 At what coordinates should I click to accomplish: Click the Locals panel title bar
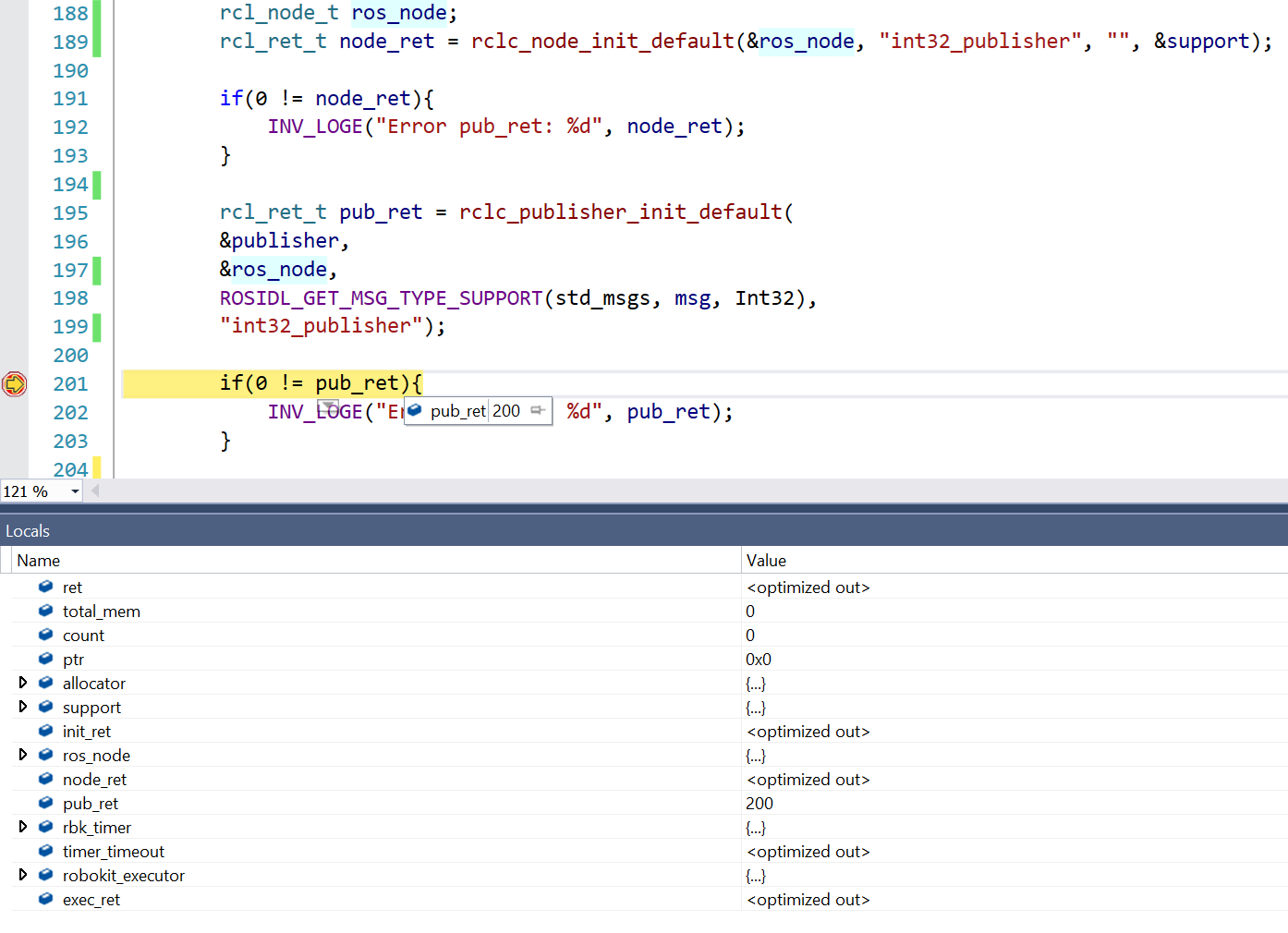28,529
